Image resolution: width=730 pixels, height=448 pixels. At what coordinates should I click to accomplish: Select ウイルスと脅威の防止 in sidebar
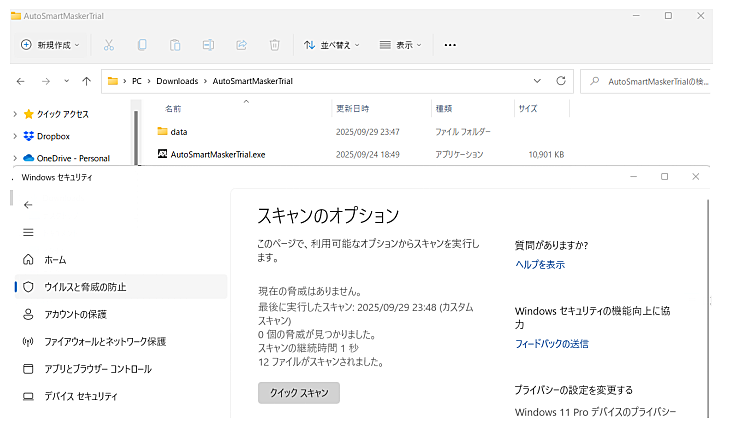pos(85,287)
